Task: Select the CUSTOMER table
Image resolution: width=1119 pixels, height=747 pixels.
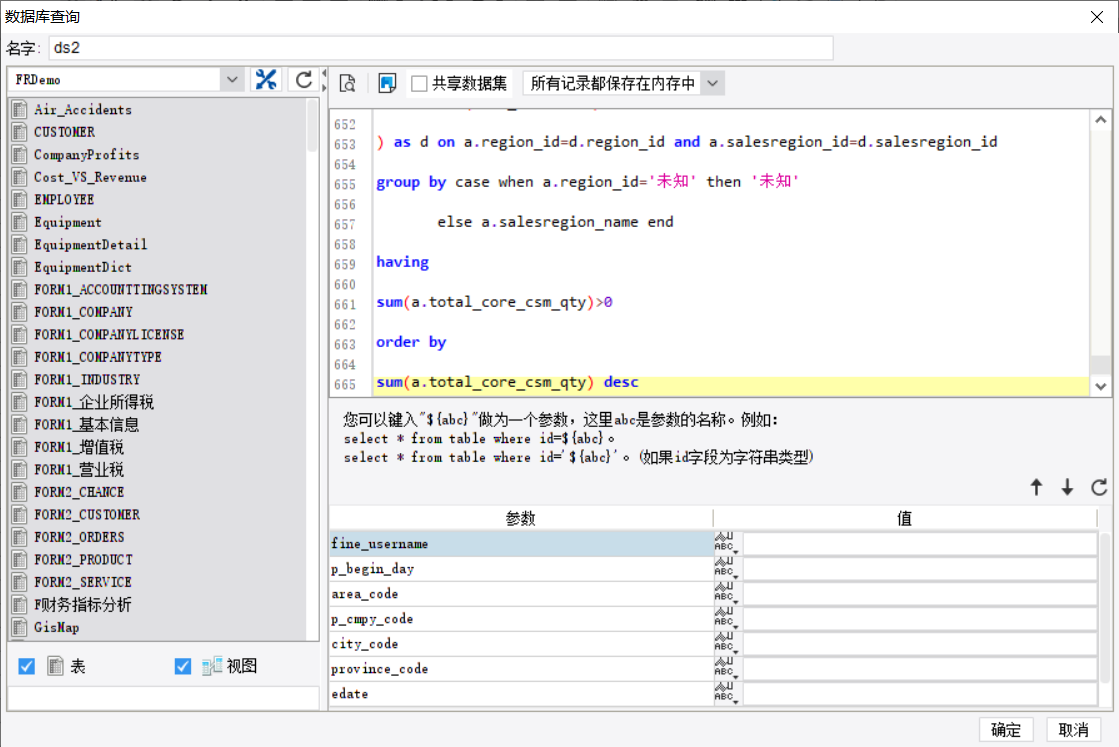Action: (64, 132)
